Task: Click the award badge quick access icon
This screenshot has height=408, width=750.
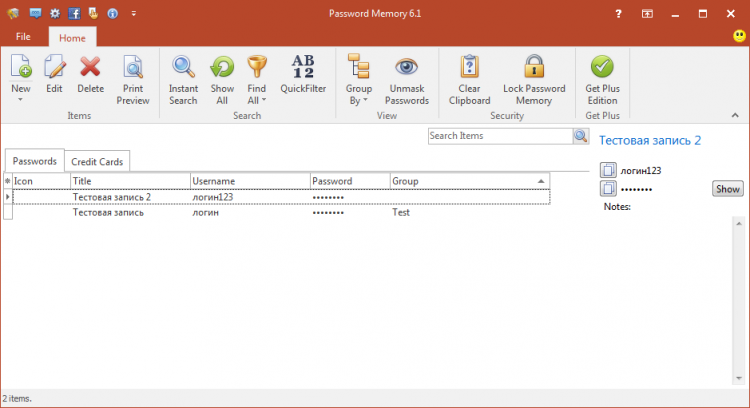Action: [93, 13]
